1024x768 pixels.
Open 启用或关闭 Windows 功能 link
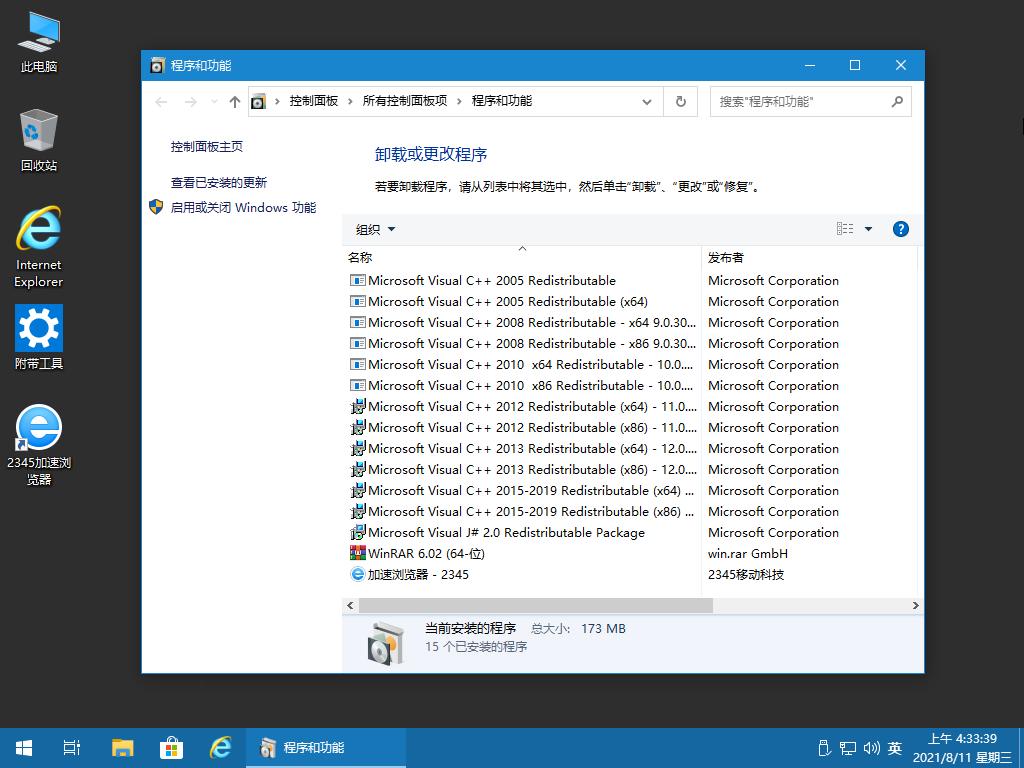pos(243,208)
